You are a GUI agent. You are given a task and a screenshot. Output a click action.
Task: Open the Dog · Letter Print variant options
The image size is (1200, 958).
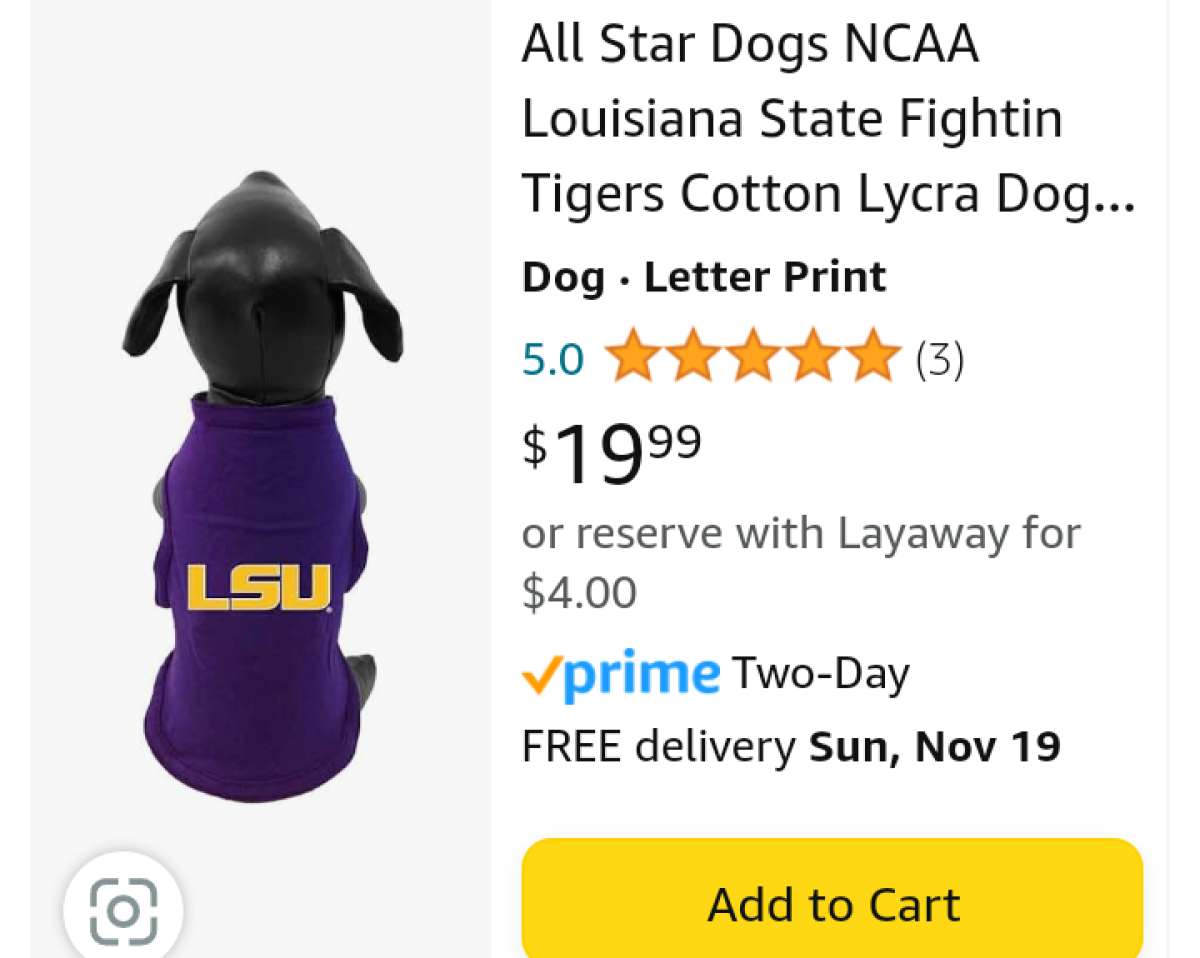702,277
